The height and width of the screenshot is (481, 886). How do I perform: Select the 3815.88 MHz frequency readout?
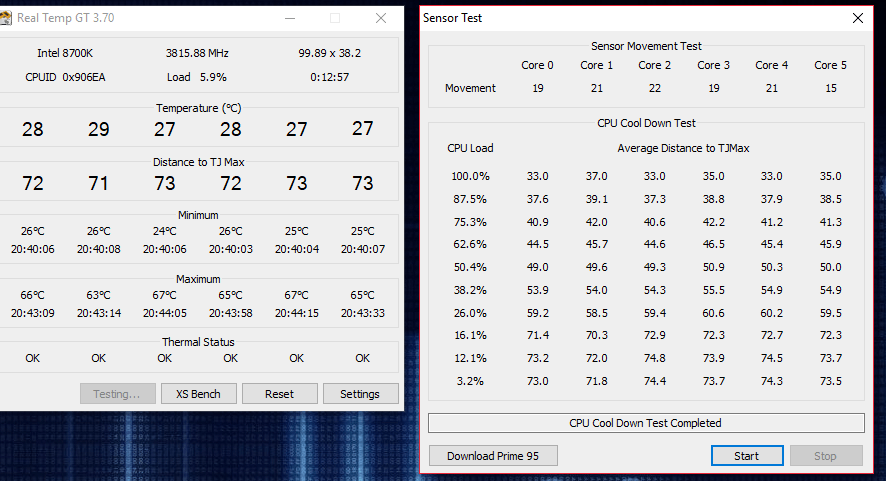coord(198,53)
